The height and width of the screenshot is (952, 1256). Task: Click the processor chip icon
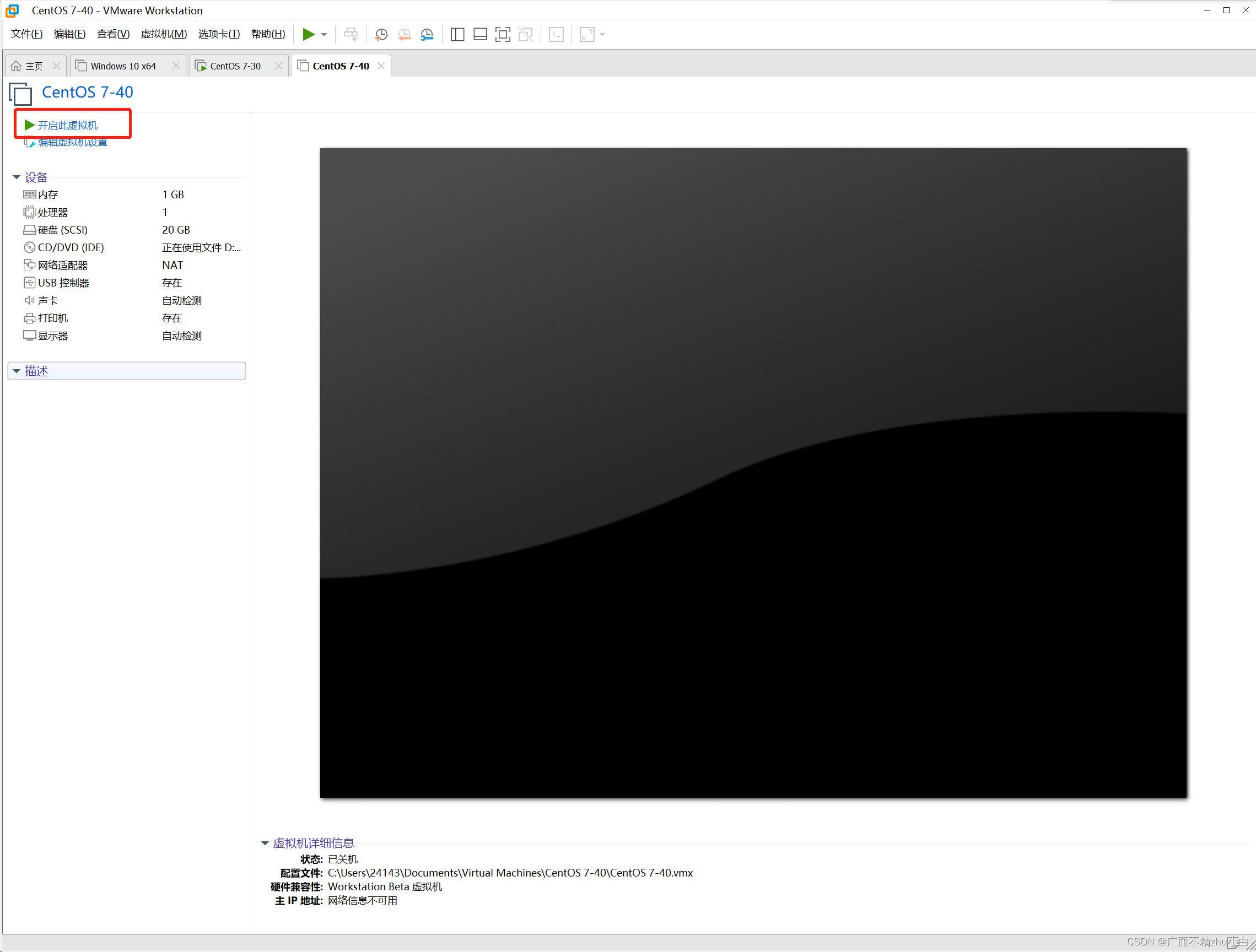(30, 212)
